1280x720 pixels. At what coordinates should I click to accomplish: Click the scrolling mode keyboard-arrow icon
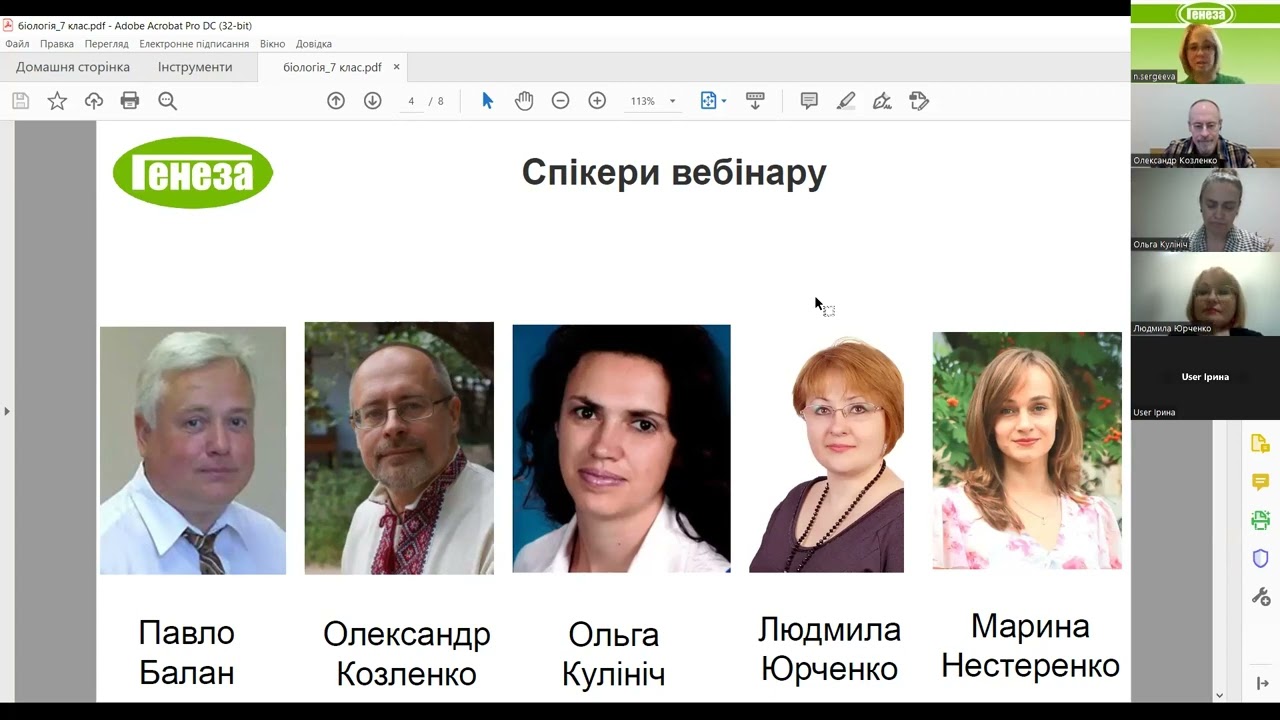click(755, 101)
